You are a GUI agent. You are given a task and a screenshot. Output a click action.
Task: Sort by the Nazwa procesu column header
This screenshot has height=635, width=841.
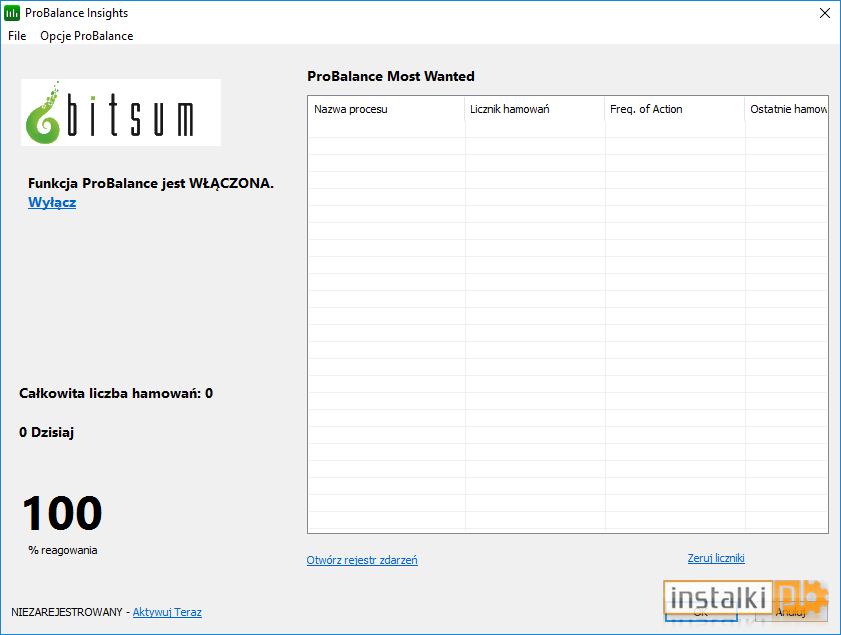[386, 109]
